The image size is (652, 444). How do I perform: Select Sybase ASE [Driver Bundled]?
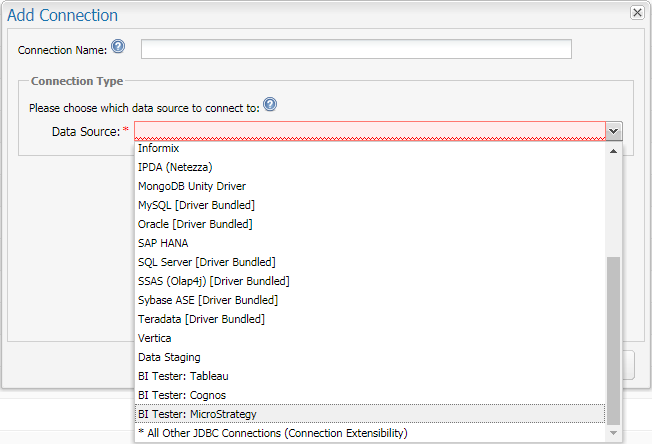pyautogui.click(x=208, y=300)
